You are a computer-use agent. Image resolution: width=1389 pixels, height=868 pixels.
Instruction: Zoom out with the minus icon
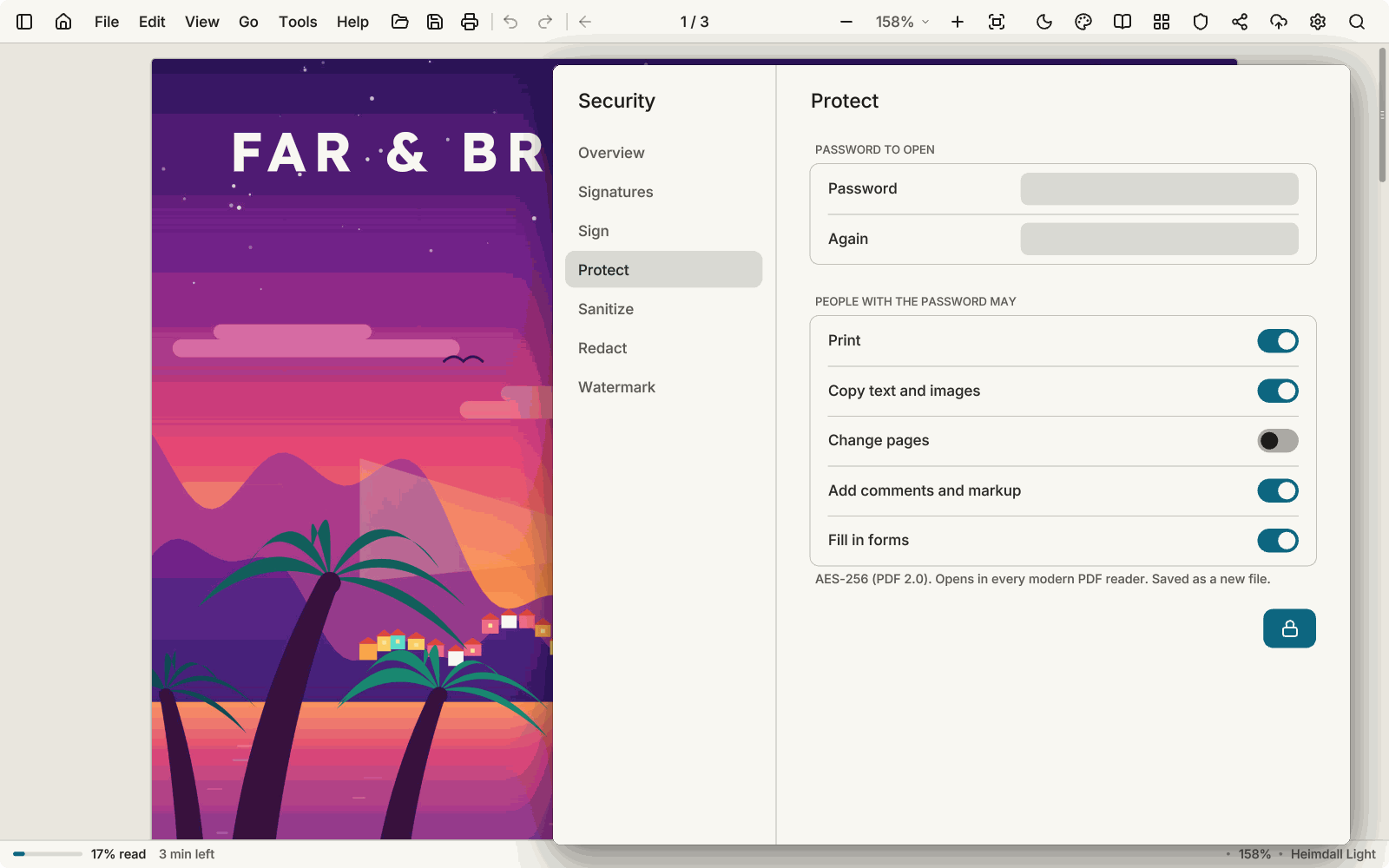[846, 22]
